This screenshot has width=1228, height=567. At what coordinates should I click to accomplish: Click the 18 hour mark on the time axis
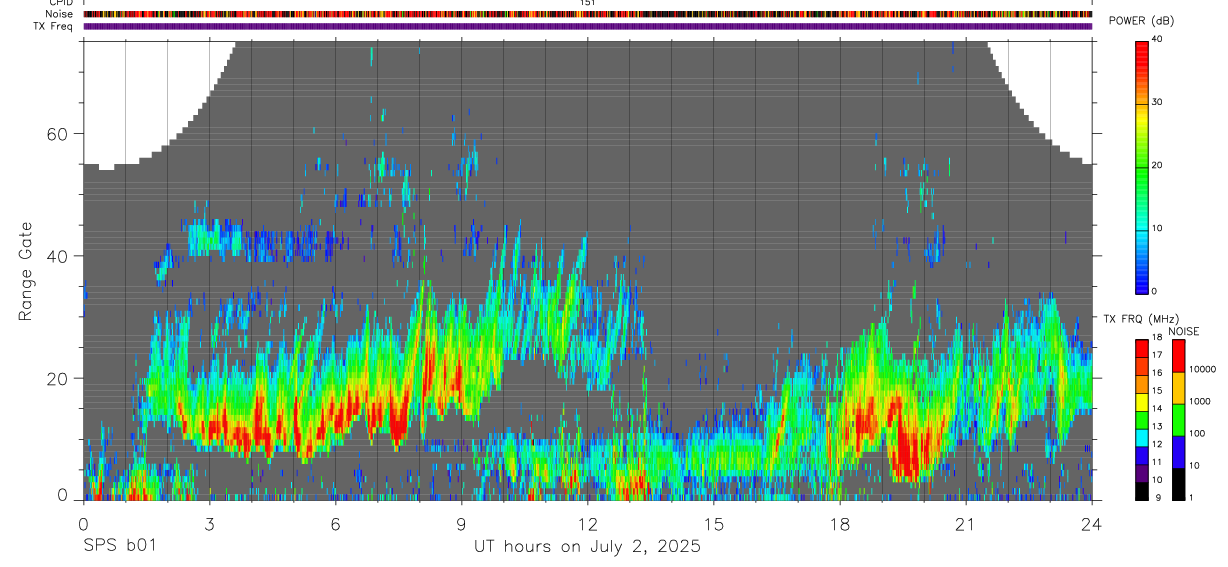pos(840,524)
